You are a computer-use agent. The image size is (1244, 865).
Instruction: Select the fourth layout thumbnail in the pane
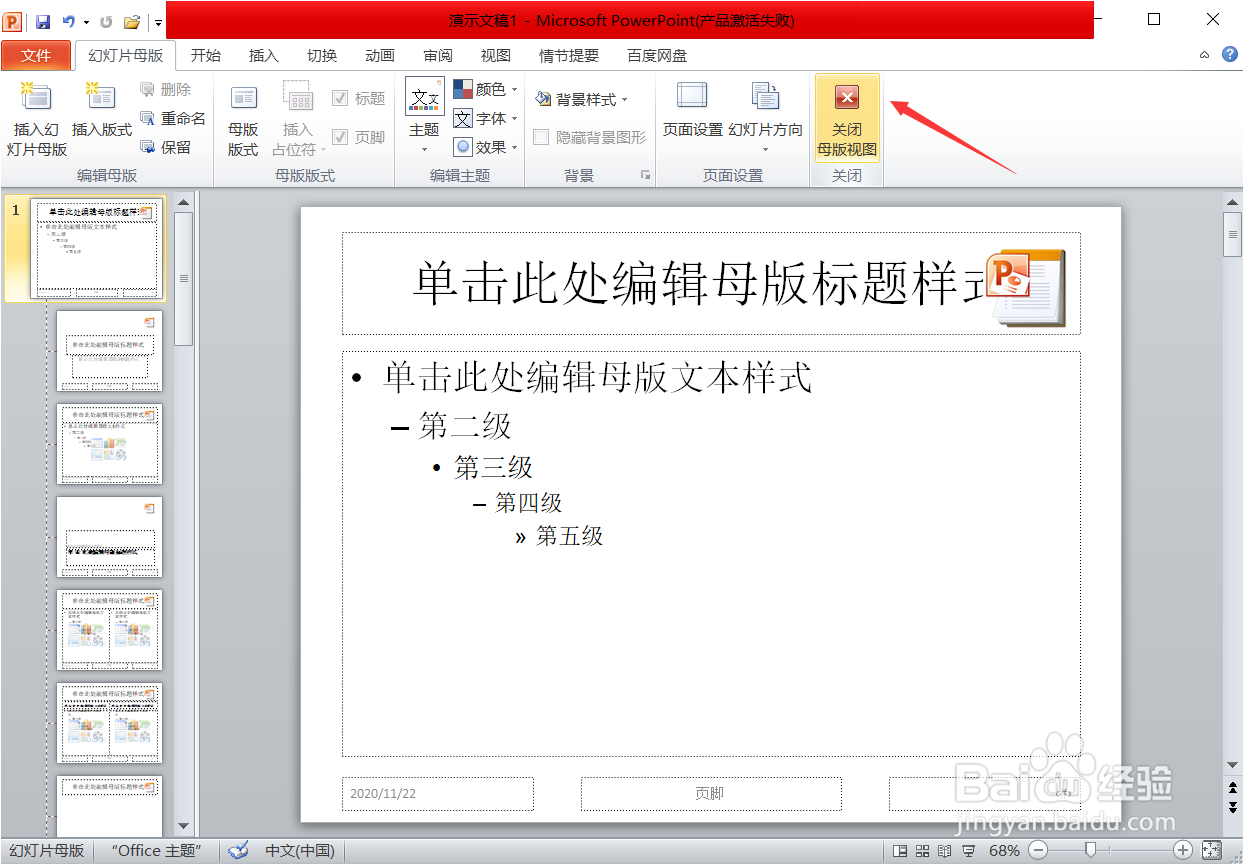(x=109, y=537)
